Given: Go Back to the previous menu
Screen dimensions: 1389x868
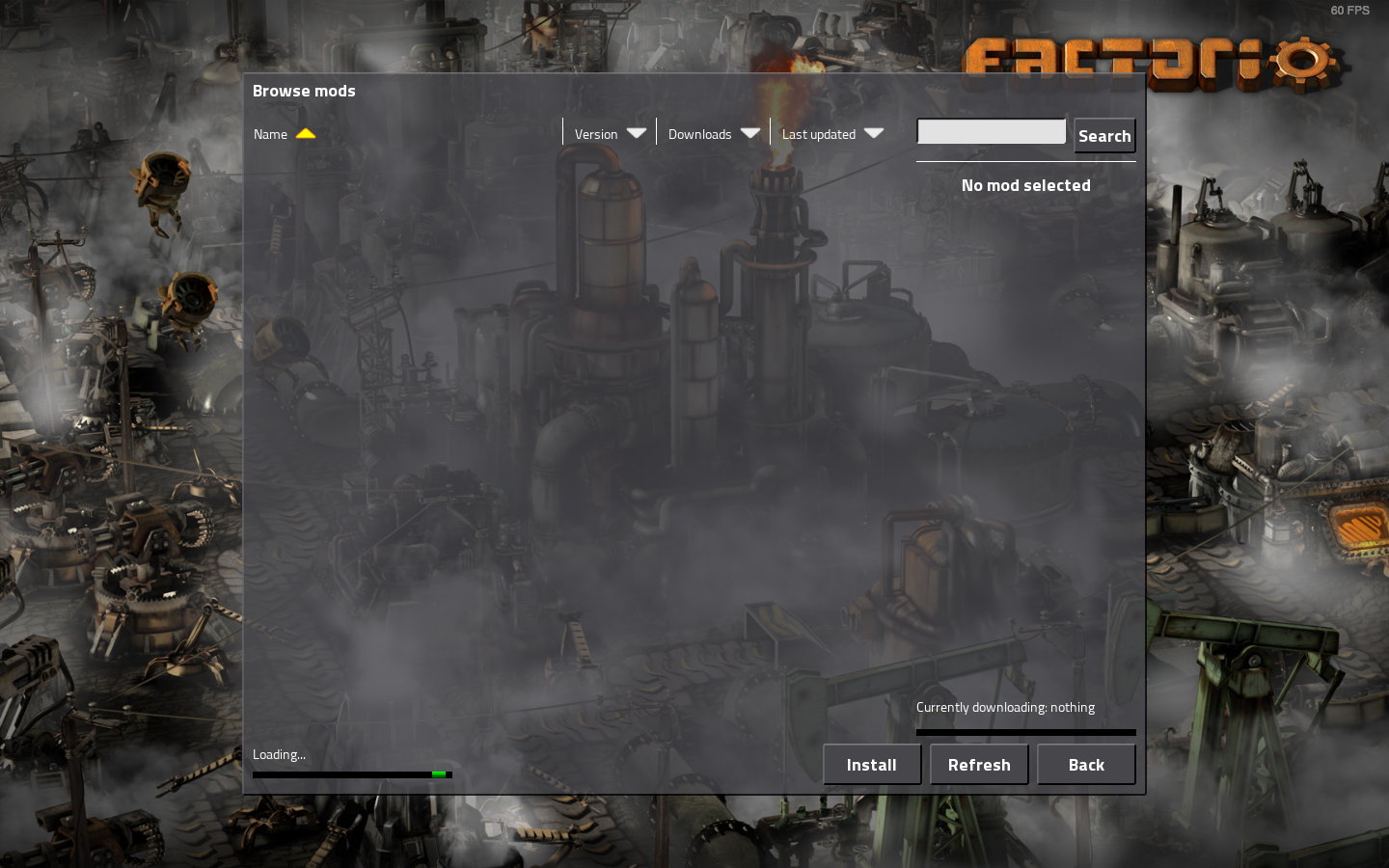Looking at the screenshot, I should (x=1086, y=765).
